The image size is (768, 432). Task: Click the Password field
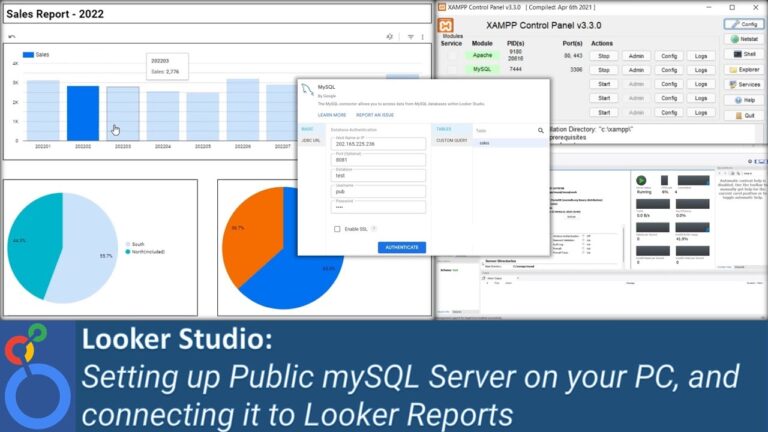pos(378,207)
